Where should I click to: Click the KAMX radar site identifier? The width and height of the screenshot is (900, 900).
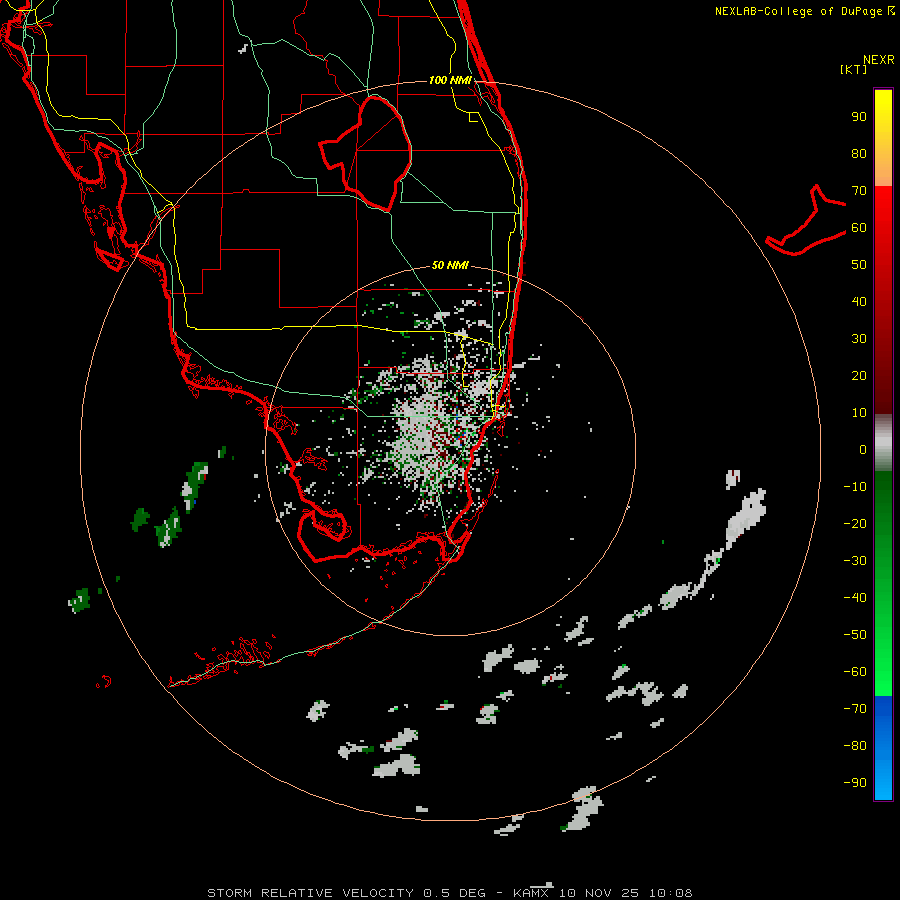coord(533,893)
